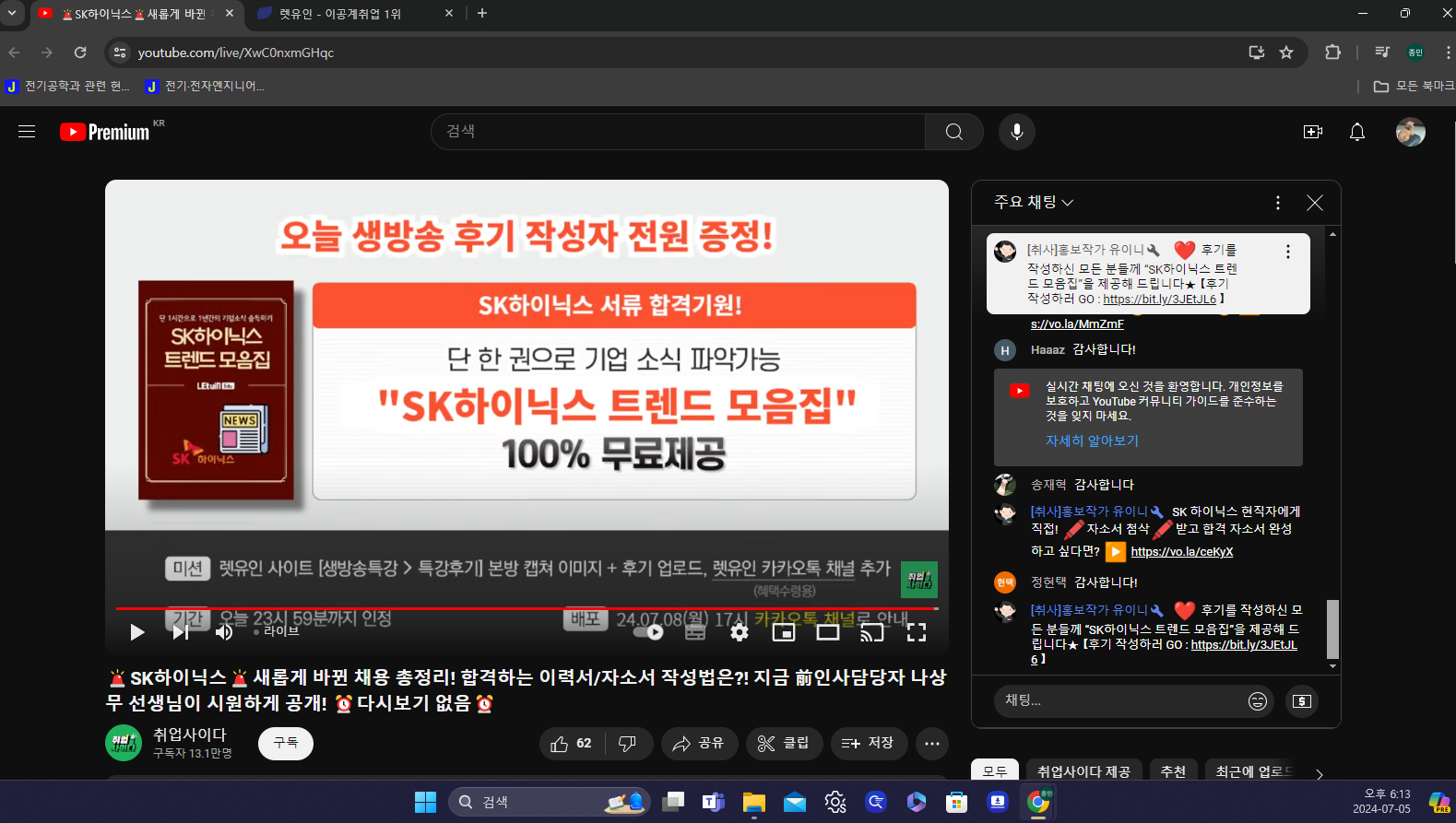This screenshot has height=823, width=1456.
Task: Toggle theater mode view
Action: [x=828, y=632]
